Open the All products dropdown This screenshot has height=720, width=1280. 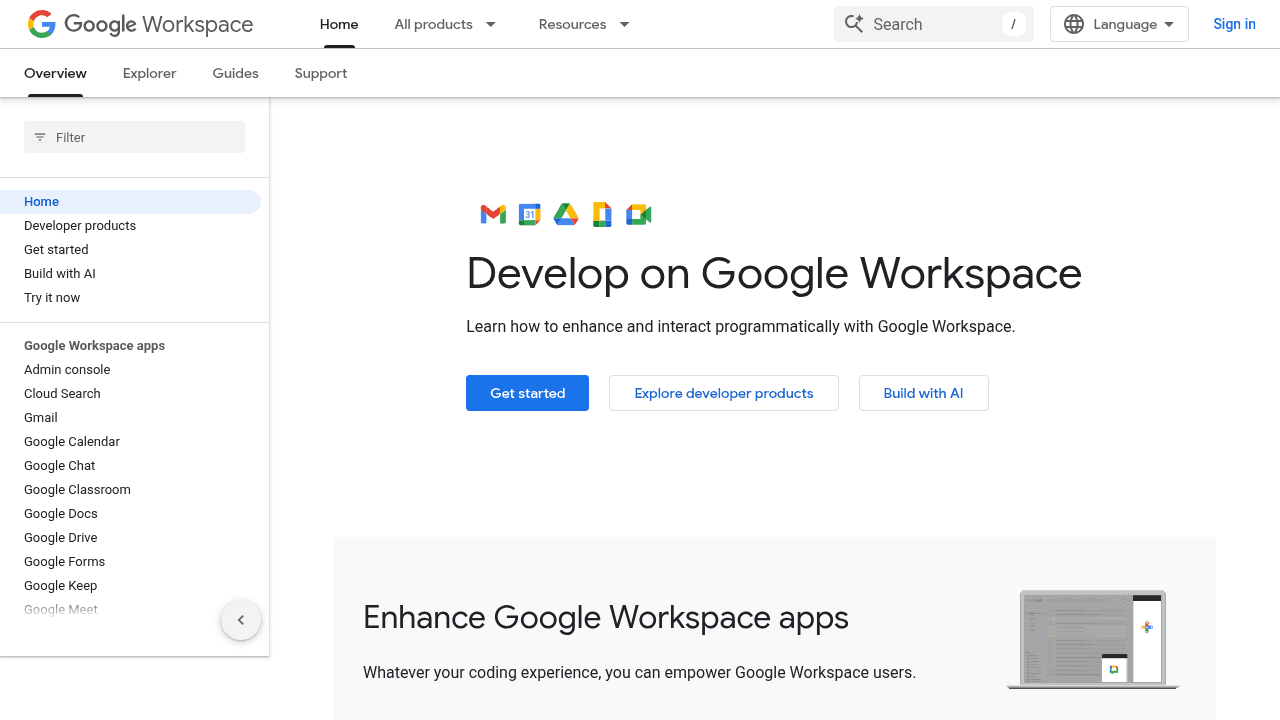(x=445, y=24)
